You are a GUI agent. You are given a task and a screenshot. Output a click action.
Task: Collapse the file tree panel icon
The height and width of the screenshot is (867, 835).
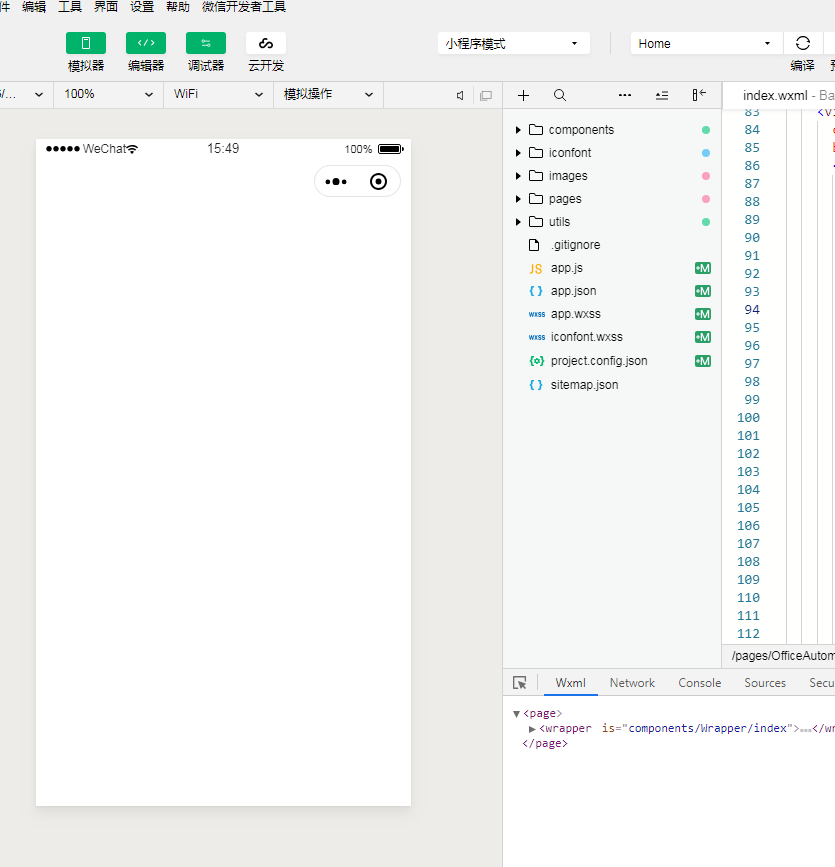pos(699,95)
